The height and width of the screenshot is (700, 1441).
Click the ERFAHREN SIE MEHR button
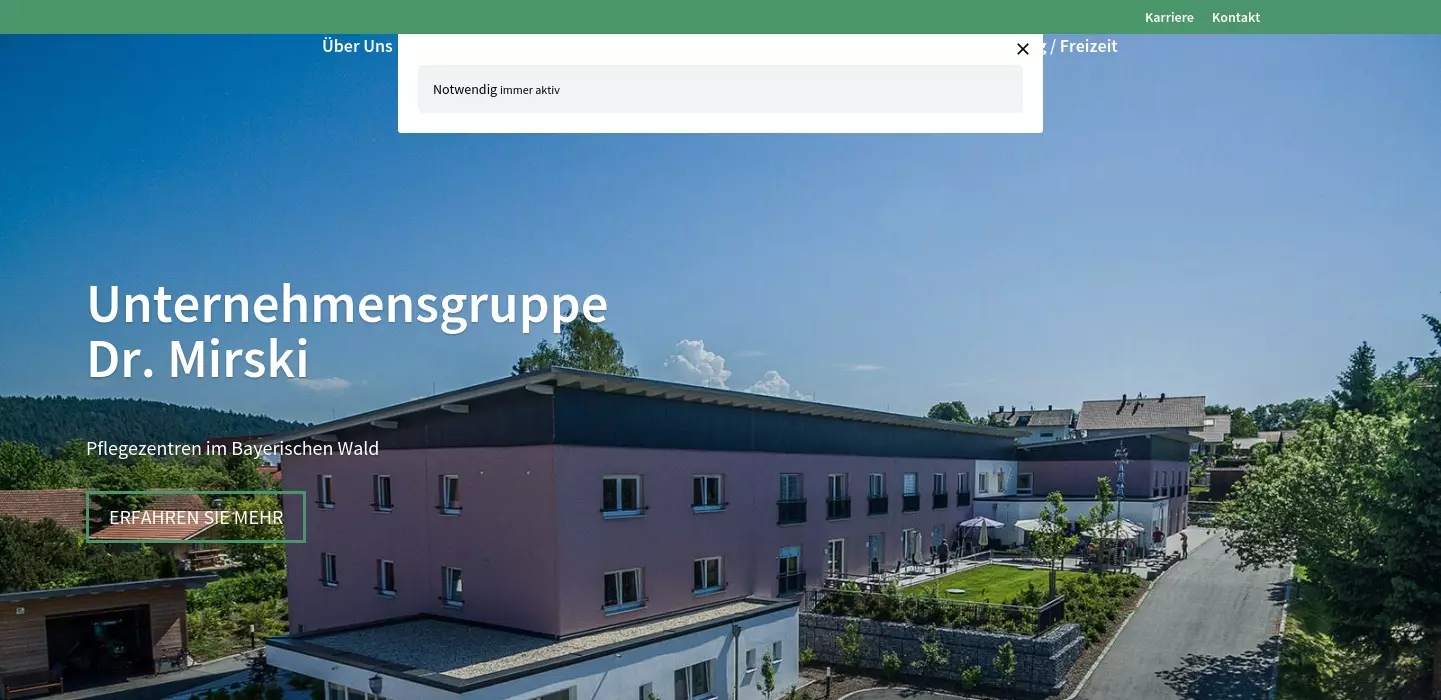pyautogui.click(x=196, y=517)
